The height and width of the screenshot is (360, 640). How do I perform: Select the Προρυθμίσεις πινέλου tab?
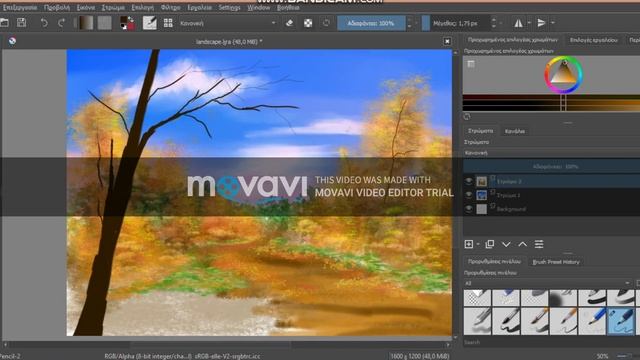pyautogui.click(x=494, y=262)
